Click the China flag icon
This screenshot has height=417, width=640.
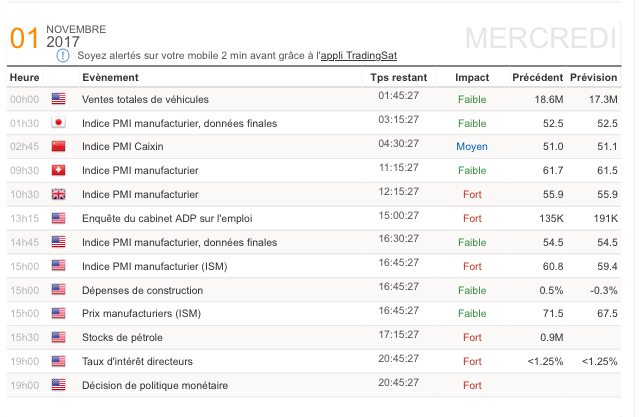click(x=58, y=147)
